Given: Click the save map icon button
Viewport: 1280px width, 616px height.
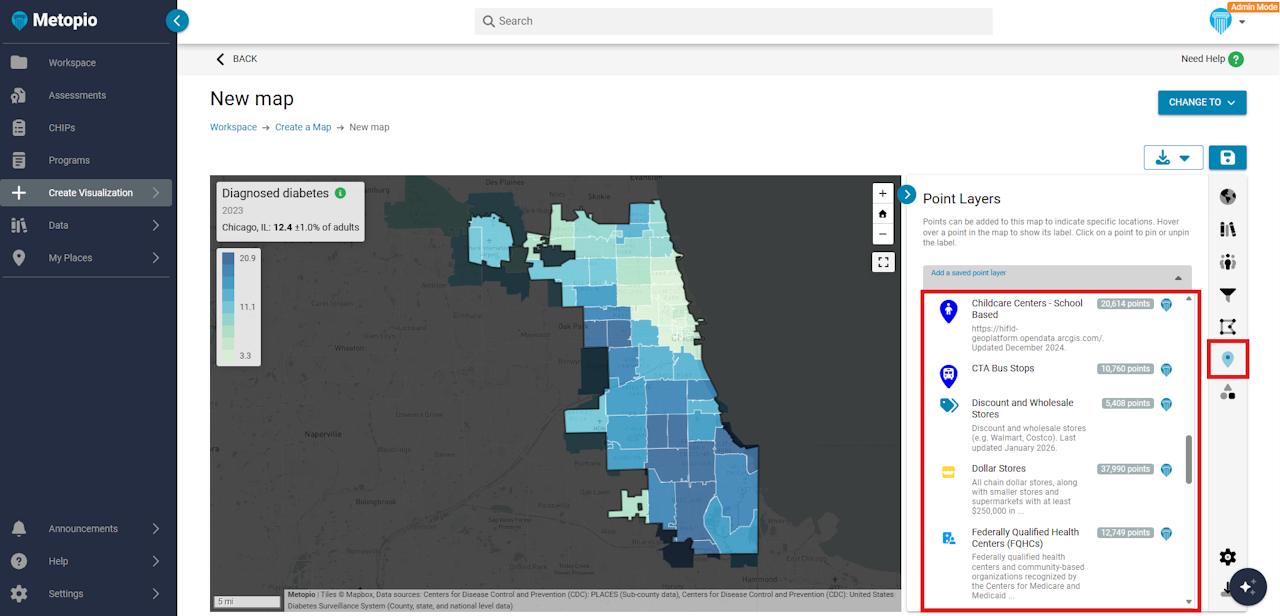Looking at the screenshot, I should click(x=1227, y=158).
